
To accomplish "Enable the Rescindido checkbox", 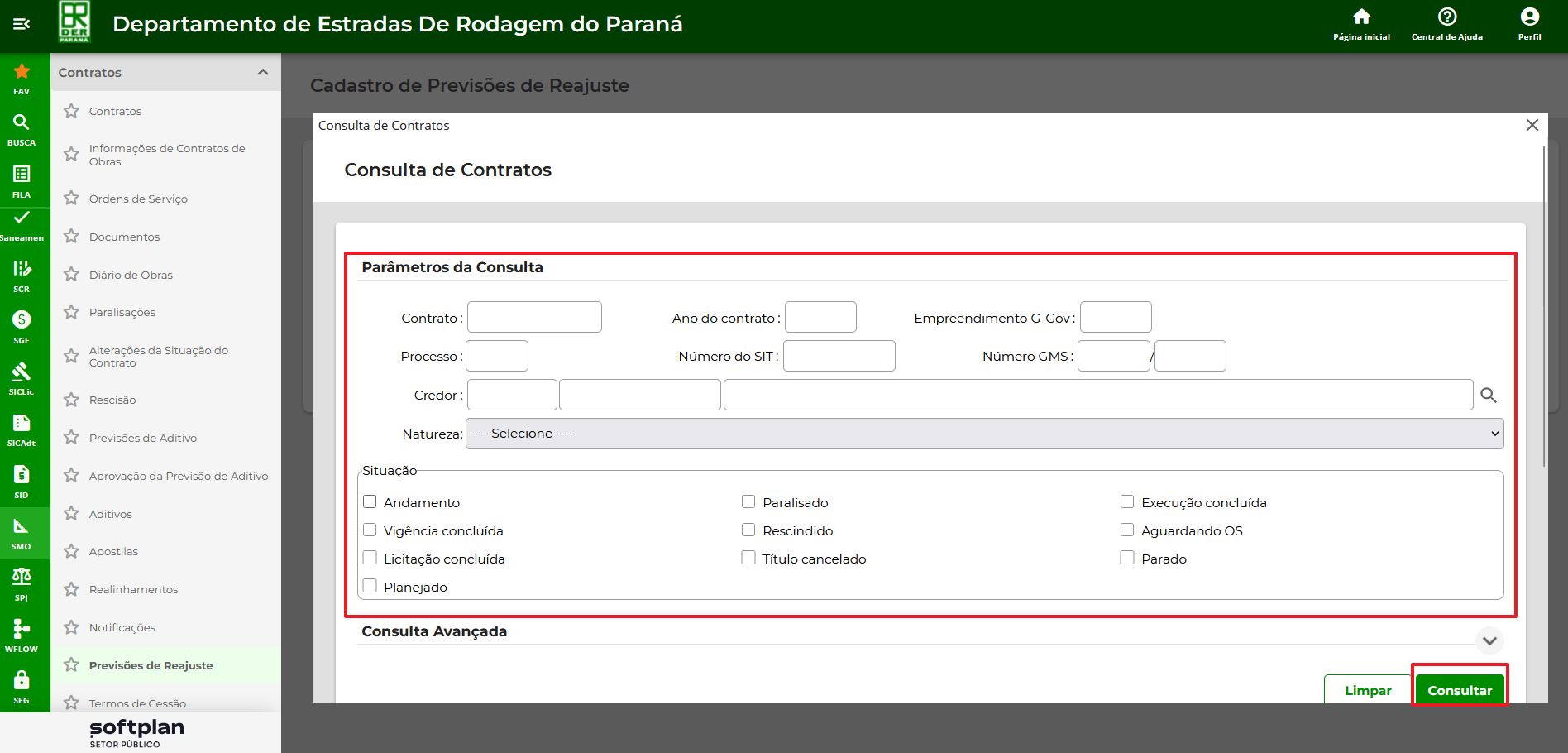I will pyautogui.click(x=748, y=530).
